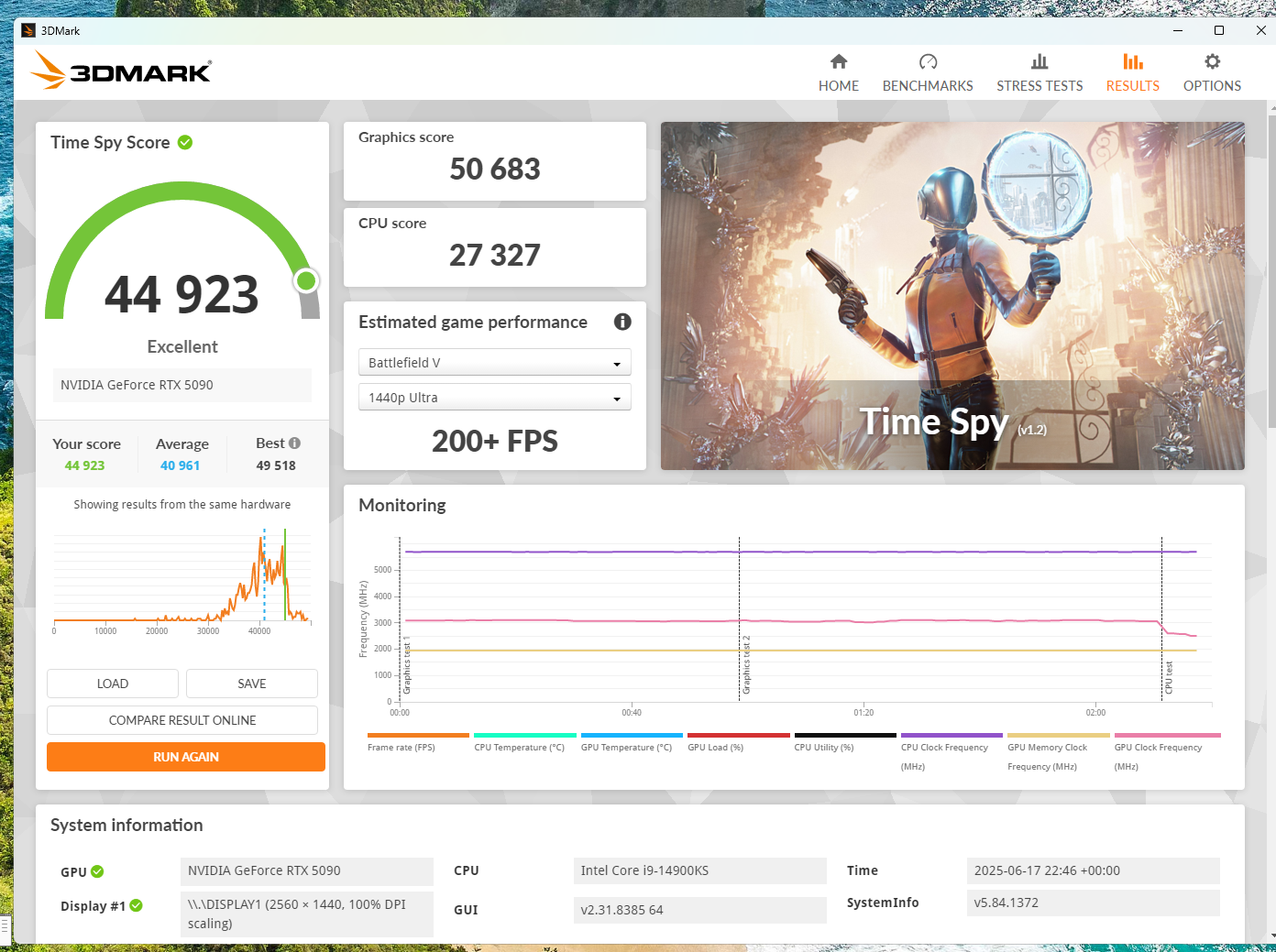Image resolution: width=1276 pixels, height=952 pixels.
Task: Click the Run Again button
Action: [x=186, y=757]
